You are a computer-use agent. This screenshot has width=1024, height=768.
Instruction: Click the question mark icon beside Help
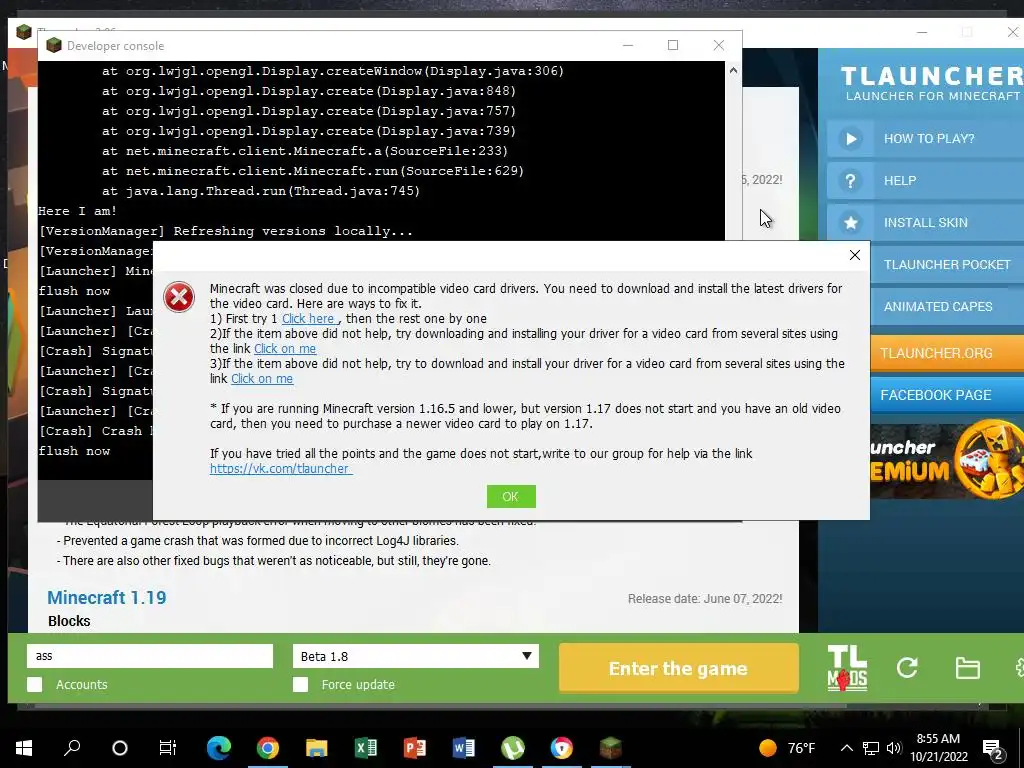(850, 181)
